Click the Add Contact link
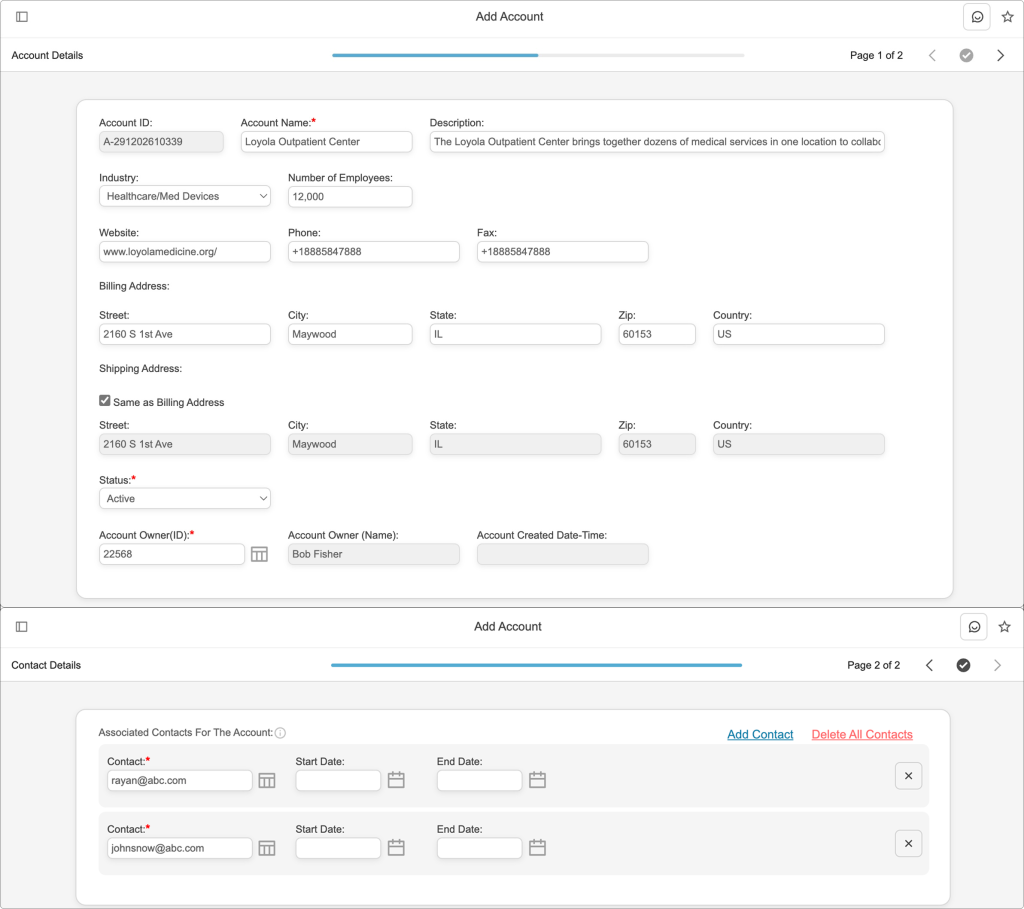The image size is (1024, 909). (x=760, y=735)
